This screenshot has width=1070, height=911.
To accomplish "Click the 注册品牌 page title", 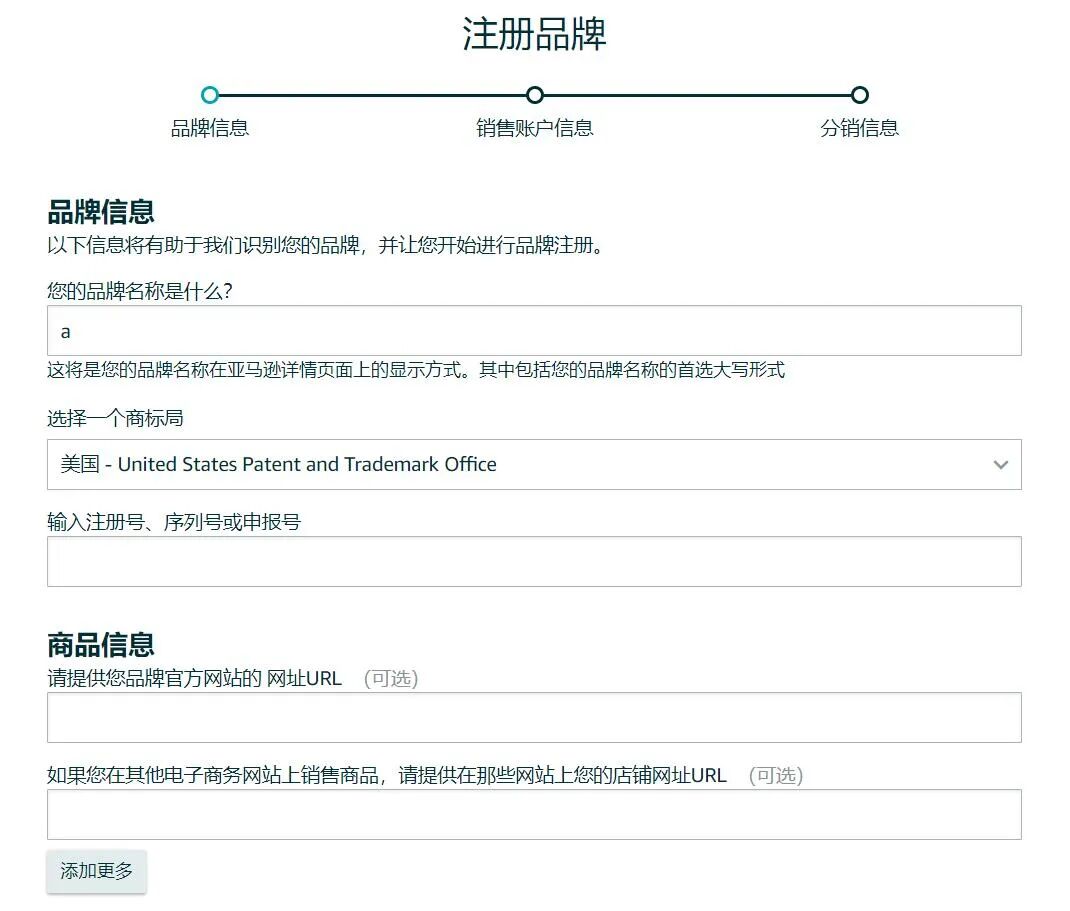I will (x=534, y=33).
